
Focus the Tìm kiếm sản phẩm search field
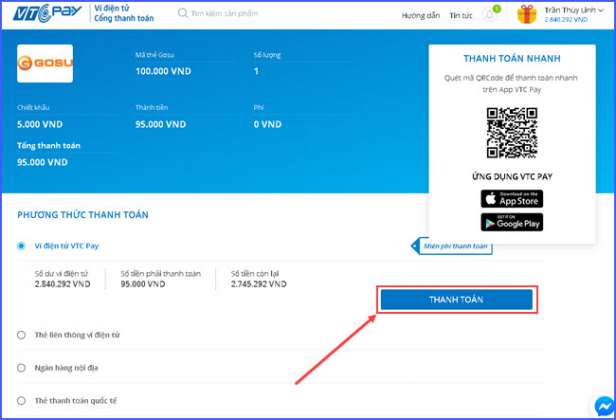click(x=224, y=13)
